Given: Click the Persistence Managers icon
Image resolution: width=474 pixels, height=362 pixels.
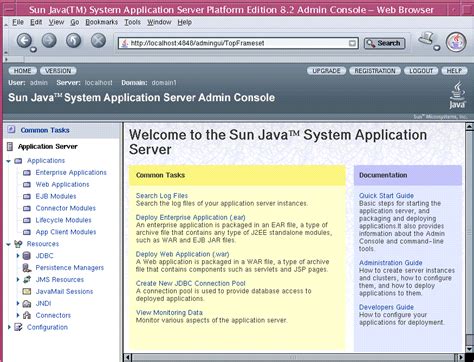Looking at the screenshot, I should click(x=27, y=268).
